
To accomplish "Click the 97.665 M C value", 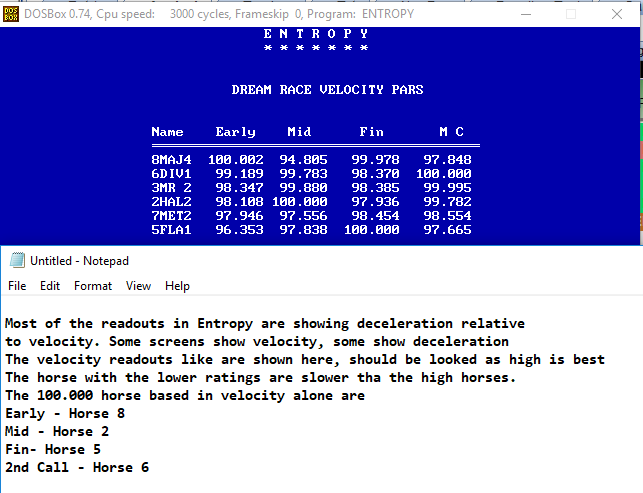I will [x=447, y=229].
